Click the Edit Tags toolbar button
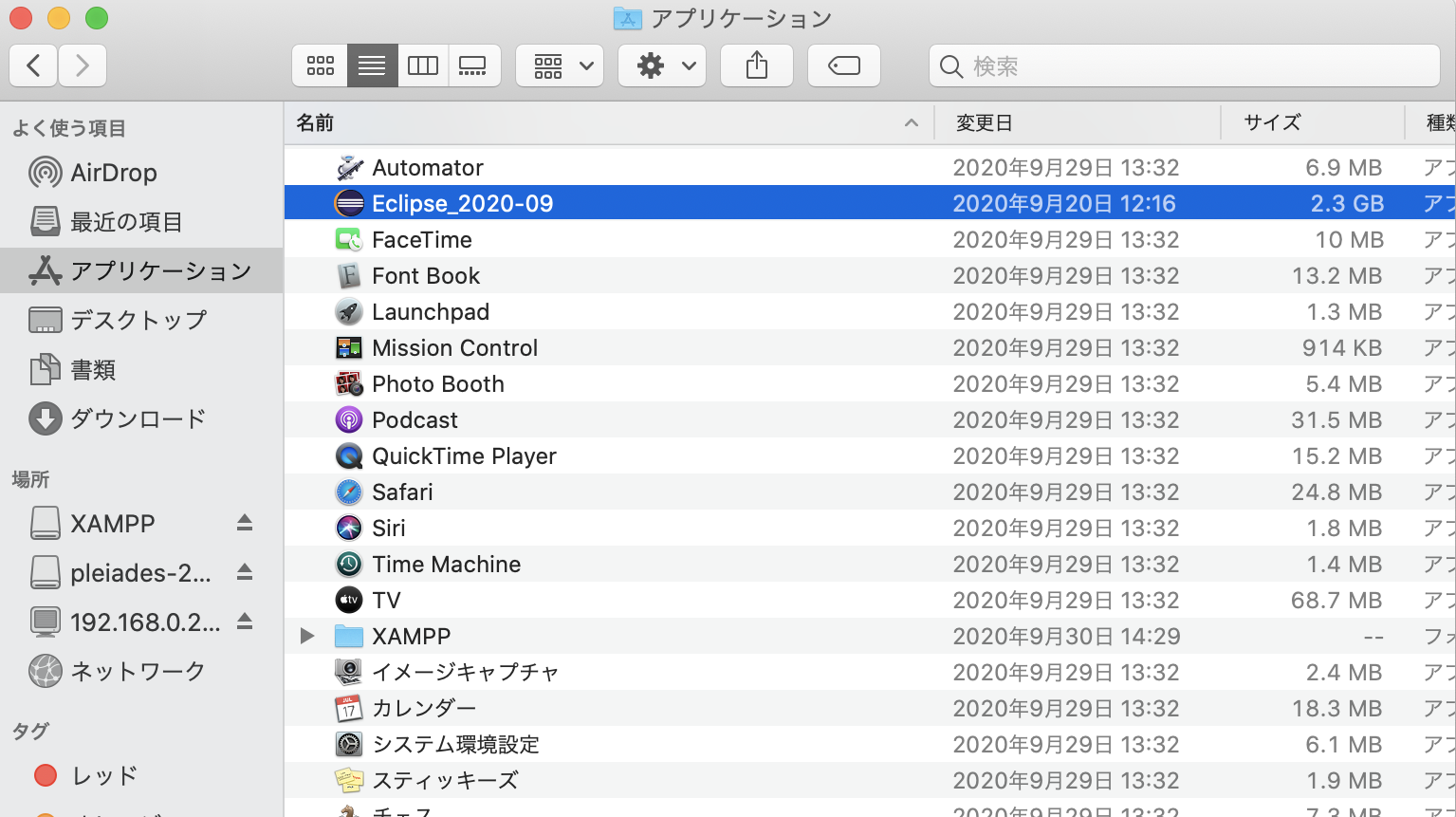The image size is (1456, 817). coord(844,65)
